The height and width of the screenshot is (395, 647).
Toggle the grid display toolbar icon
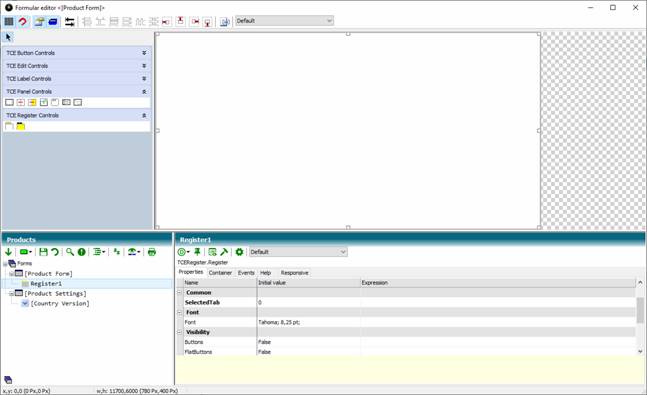pos(9,21)
